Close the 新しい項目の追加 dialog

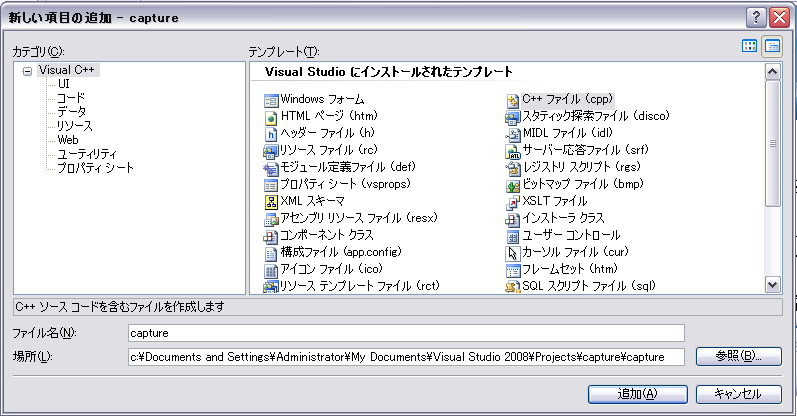point(779,18)
